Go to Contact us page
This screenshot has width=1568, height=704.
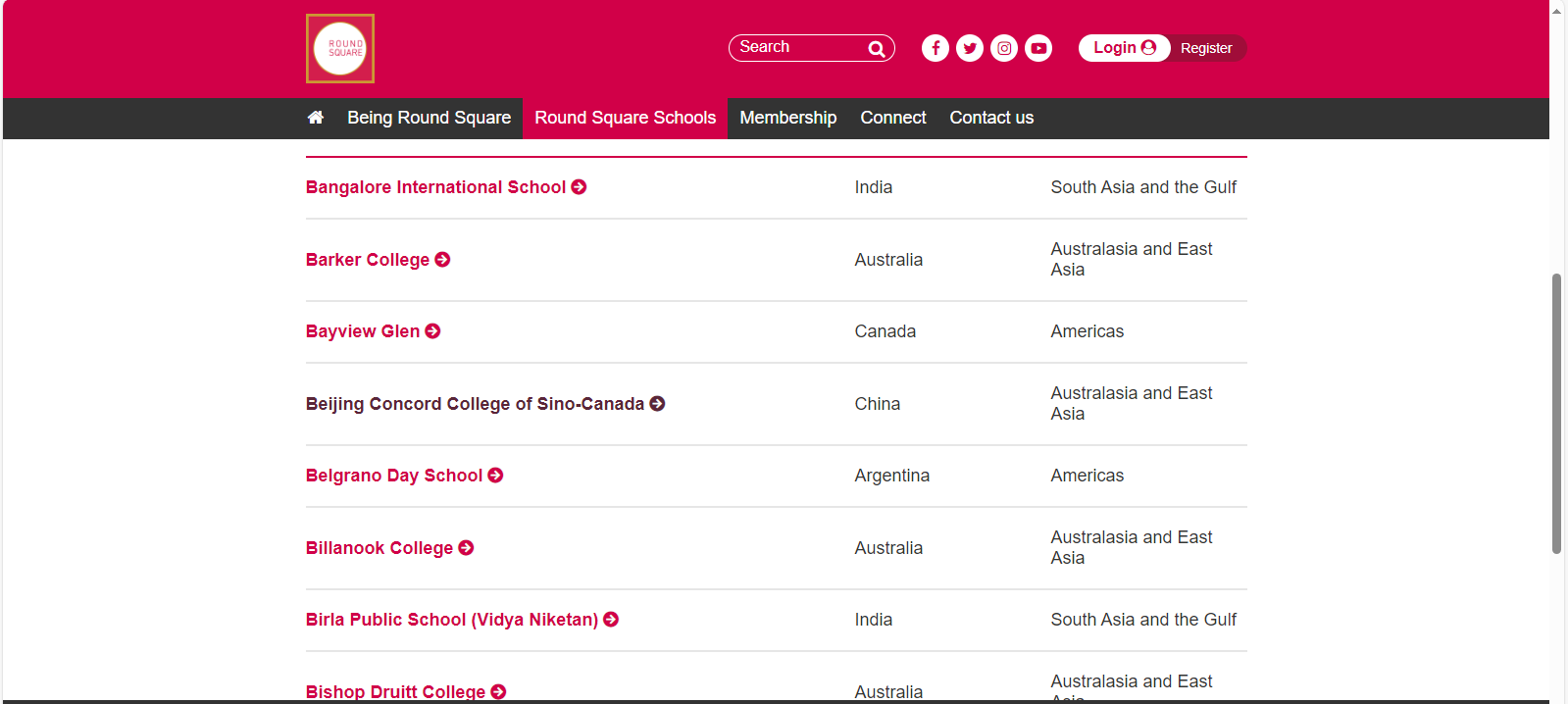click(x=990, y=118)
